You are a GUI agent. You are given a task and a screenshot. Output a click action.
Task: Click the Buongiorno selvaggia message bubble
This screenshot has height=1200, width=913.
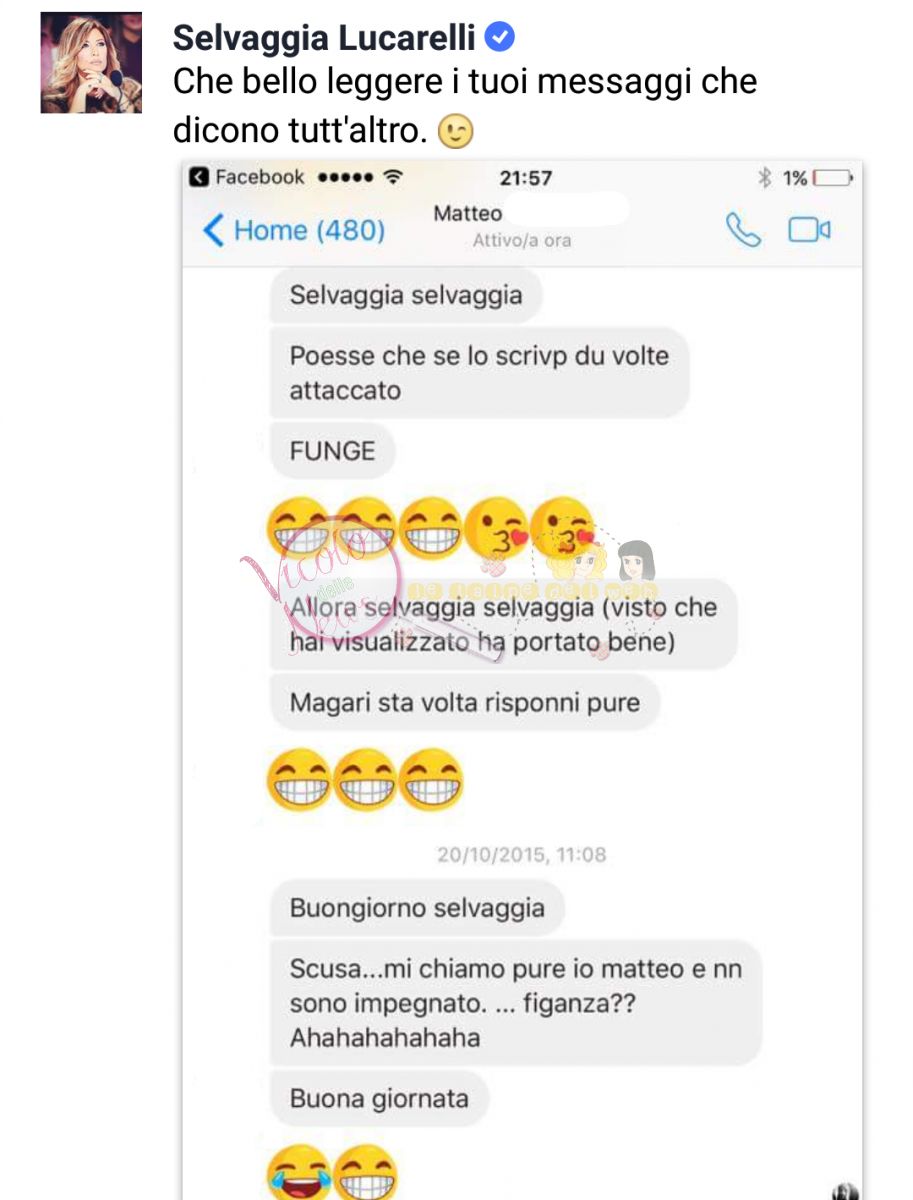(x=417, y=909)
